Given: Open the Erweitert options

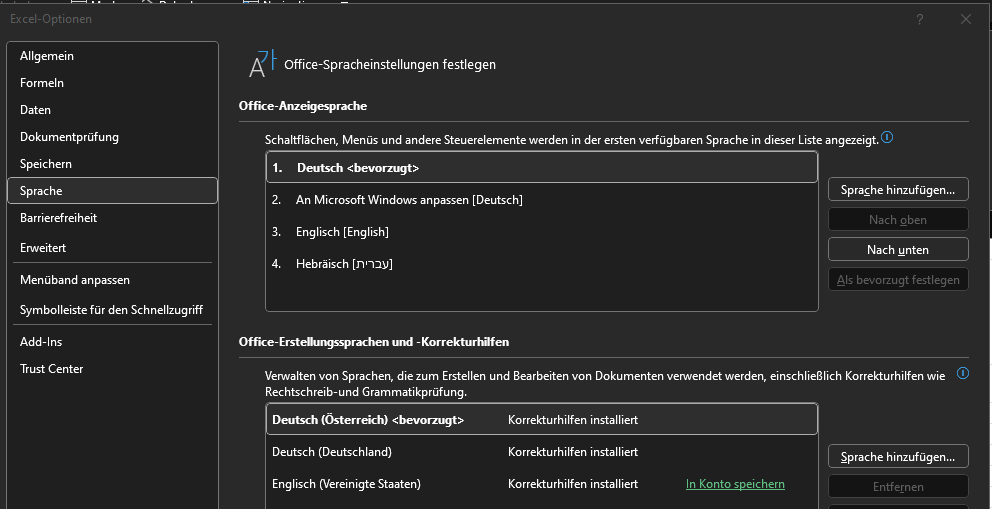Looking at the screenshot, I should coord(112,248).
